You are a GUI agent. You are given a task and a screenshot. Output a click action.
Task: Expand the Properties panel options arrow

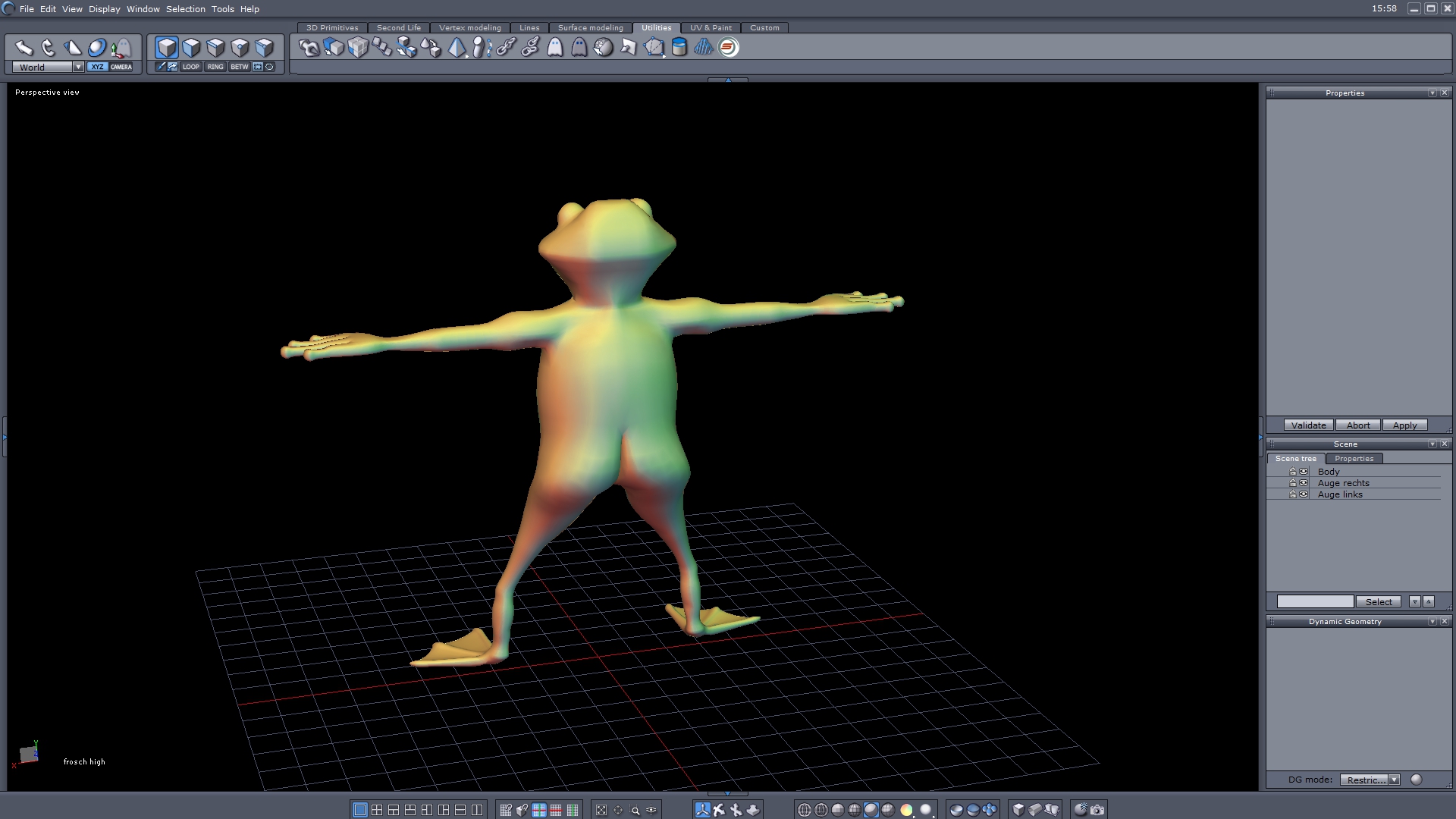coord(1432,93)
